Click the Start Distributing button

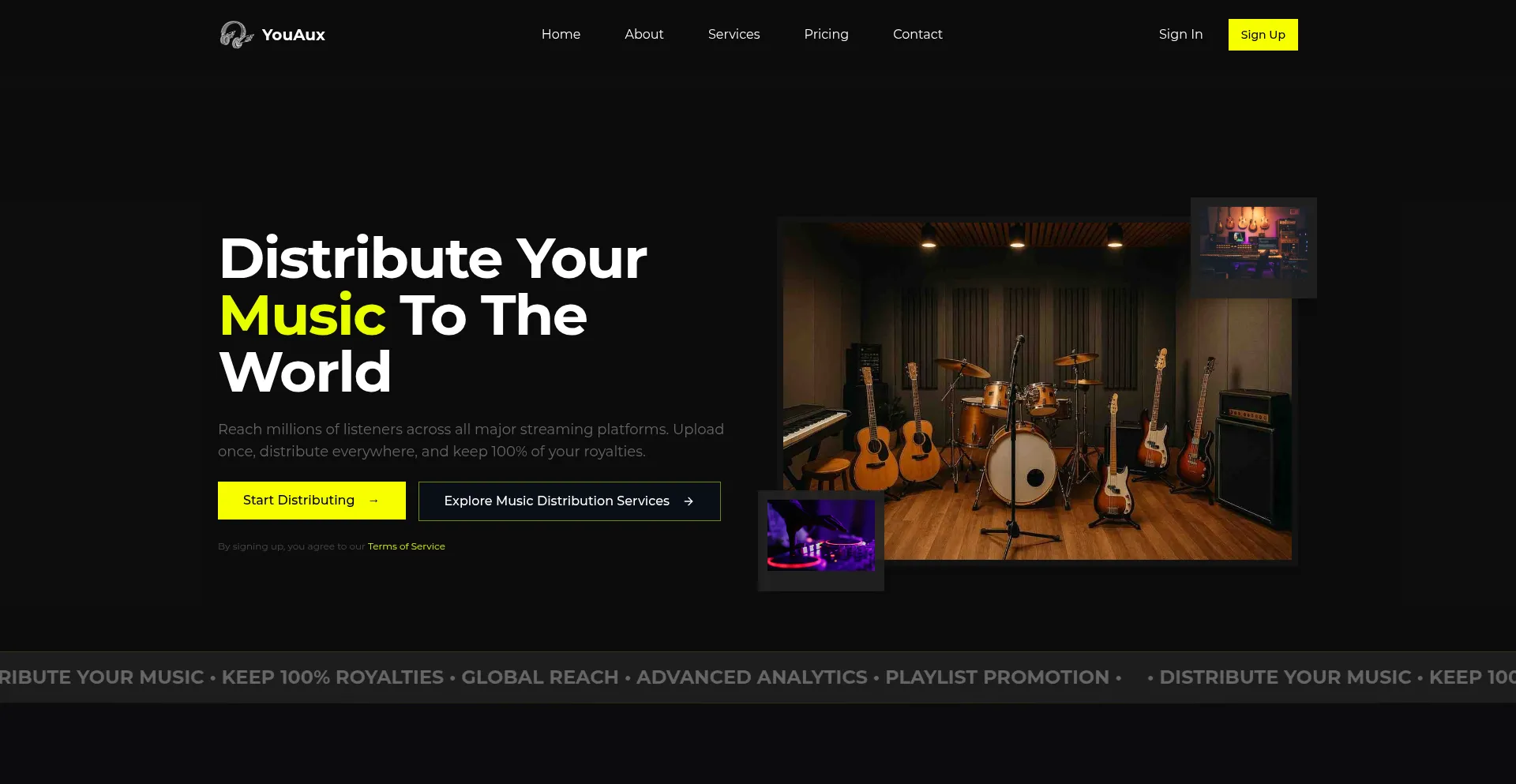tap(312, 501)
